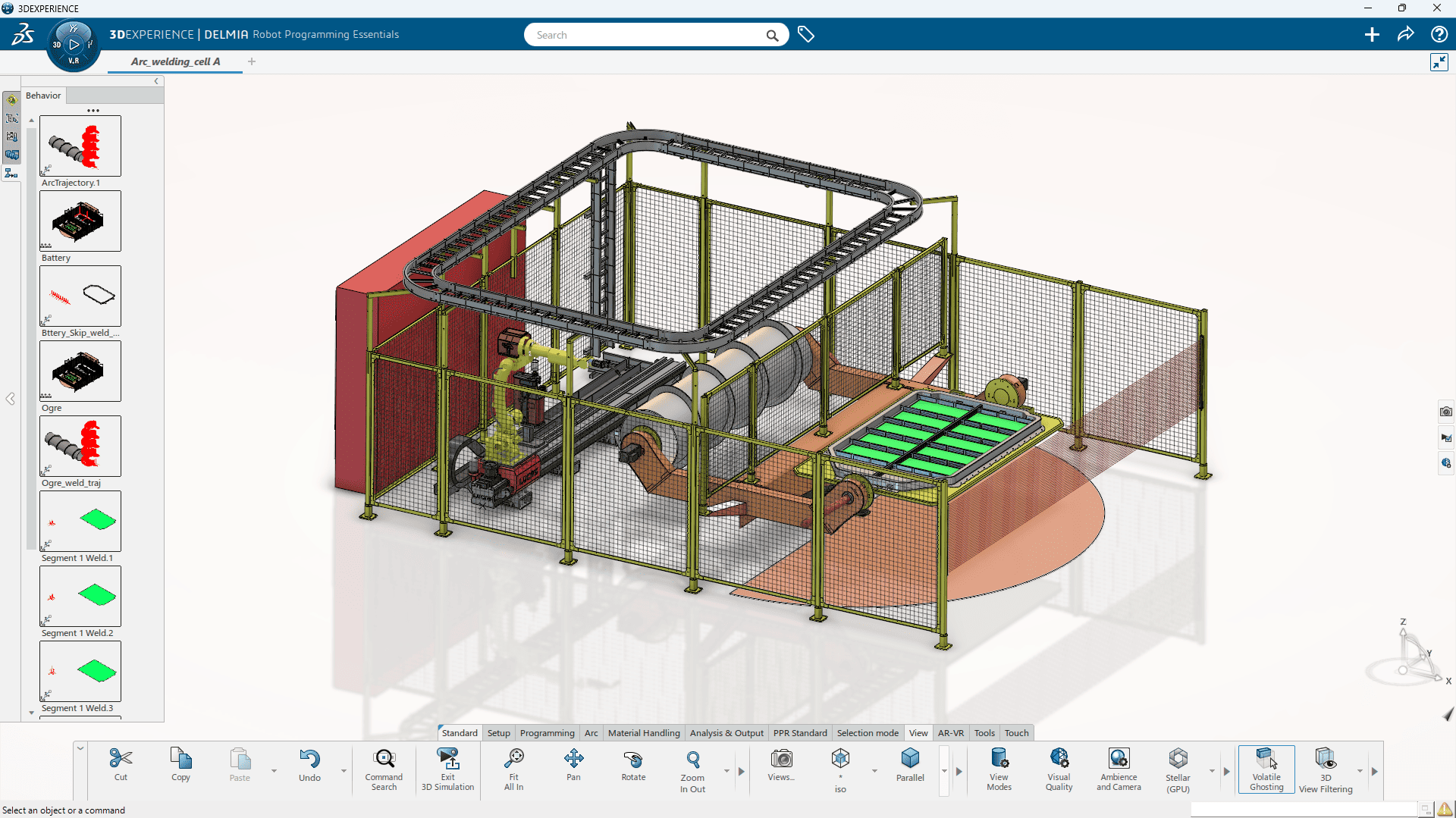The image size is (1456, 818).
Task: Toggle Stellar (GPU) rendering
Action: [1178, 760]
